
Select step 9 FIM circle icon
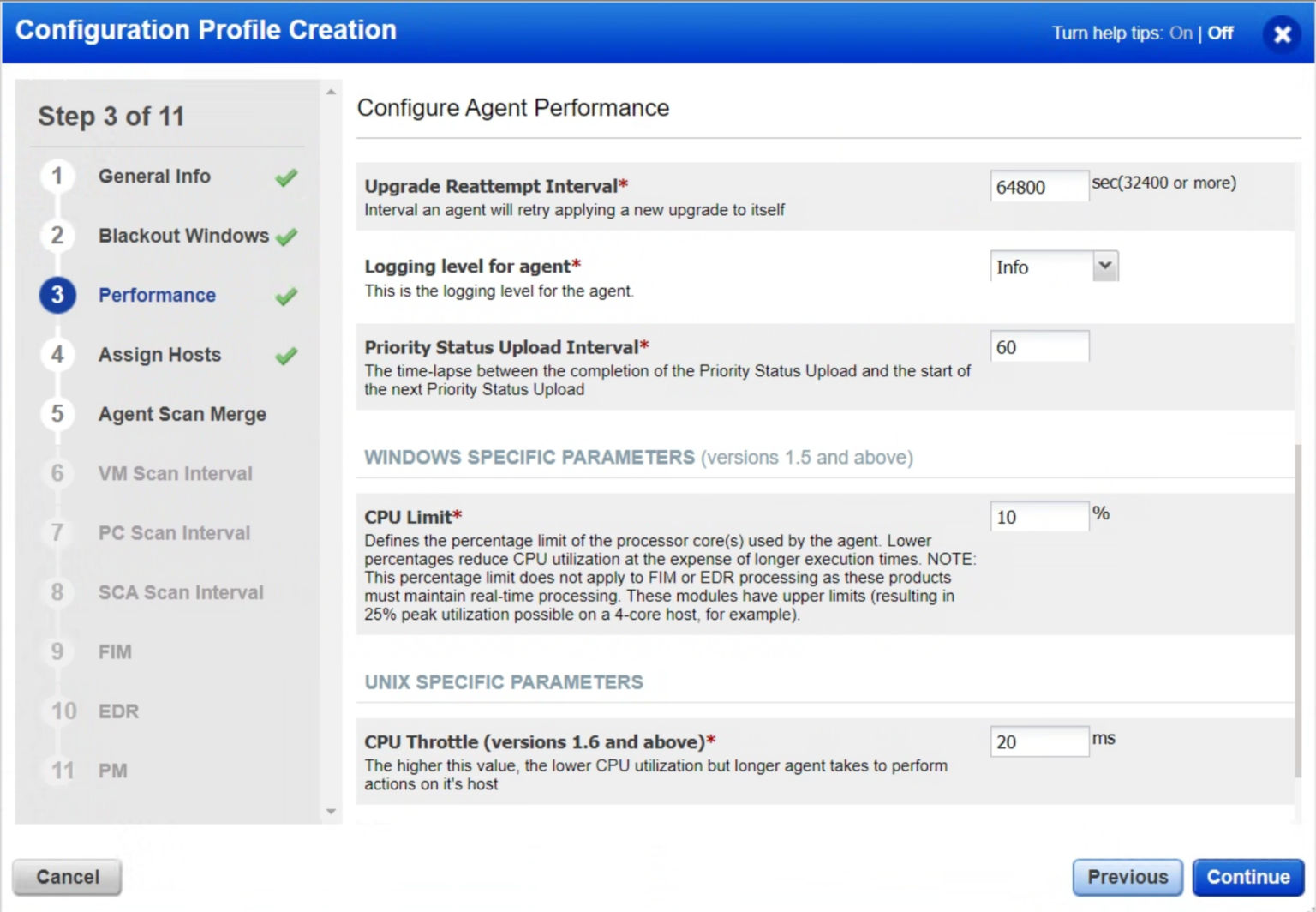tap(57, 651)
